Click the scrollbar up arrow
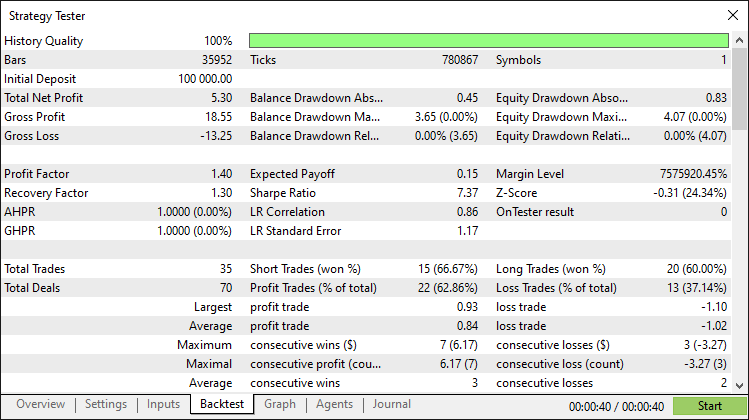Image resolution: width=749 pixels, height=420 pixels. click(x=740, y=40)
